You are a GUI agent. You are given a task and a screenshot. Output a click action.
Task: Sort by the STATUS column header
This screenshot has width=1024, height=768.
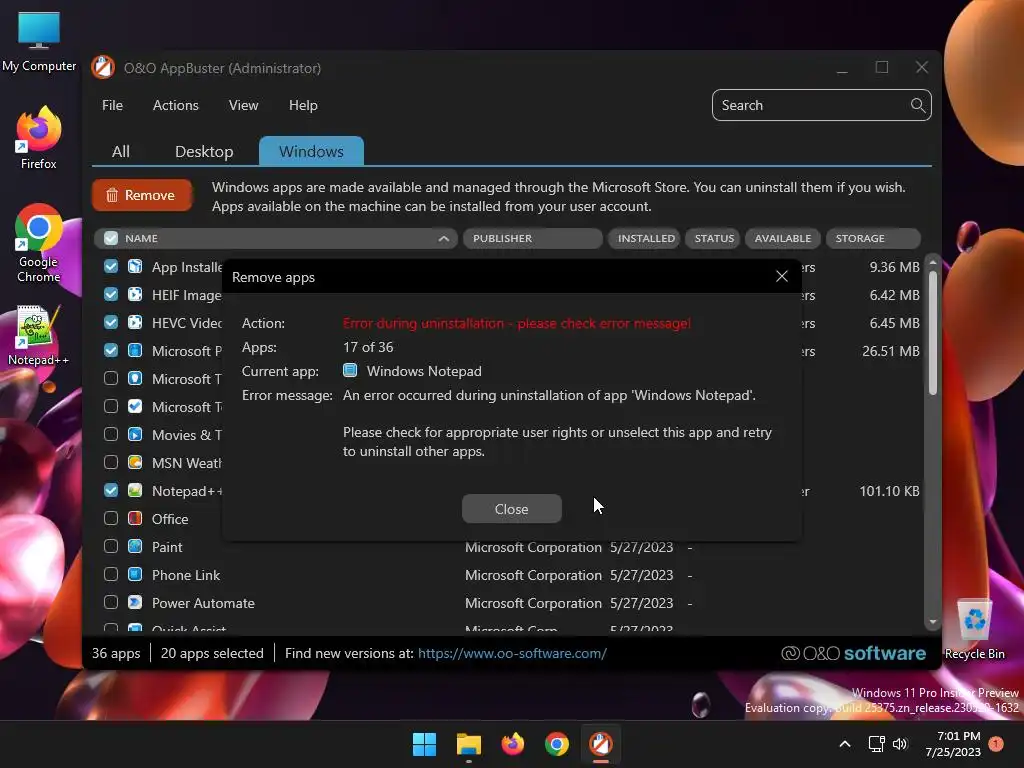tap(713, 238)
